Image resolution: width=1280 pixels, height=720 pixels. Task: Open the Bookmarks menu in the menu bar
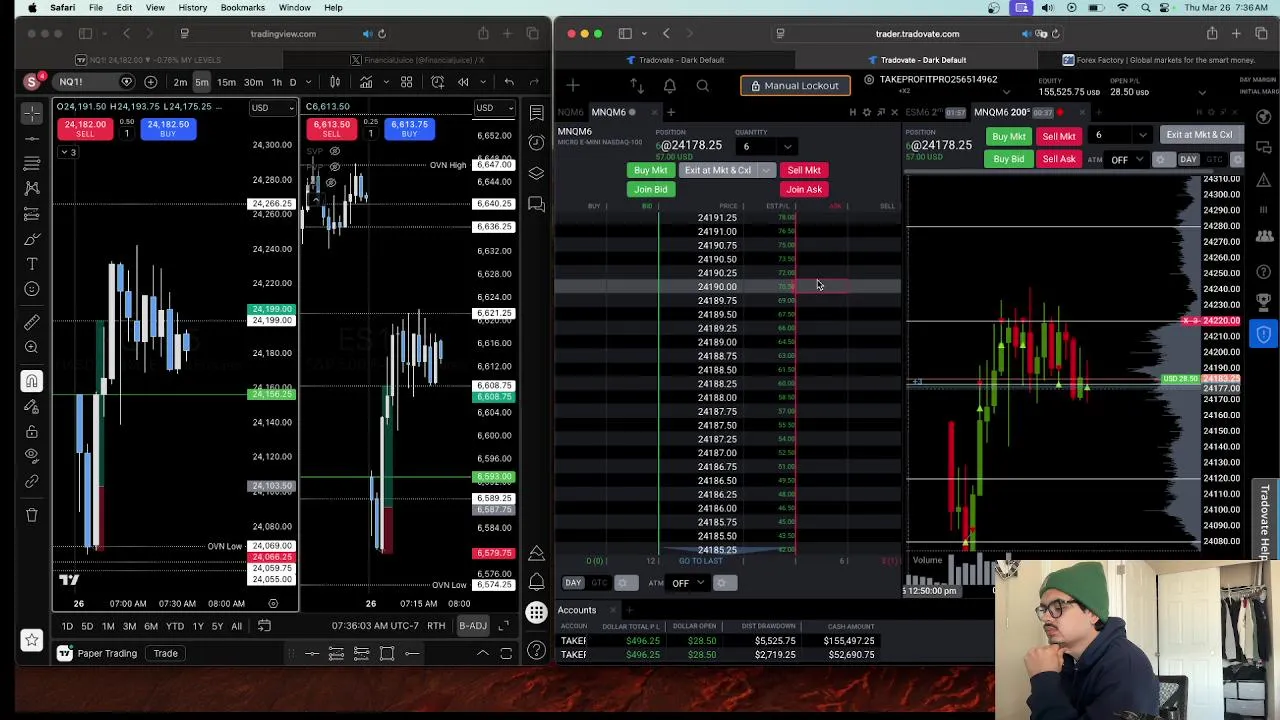click(x=242, y=8)
